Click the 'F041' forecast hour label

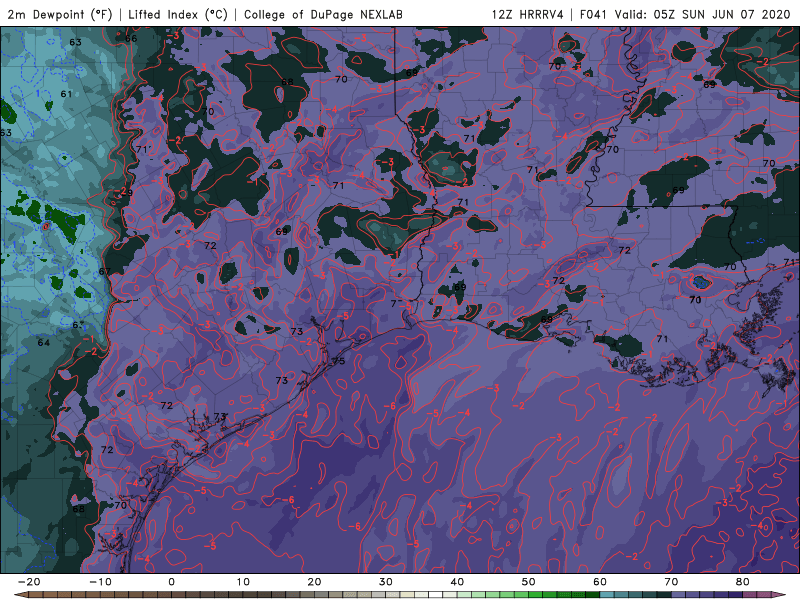(593, 14)
